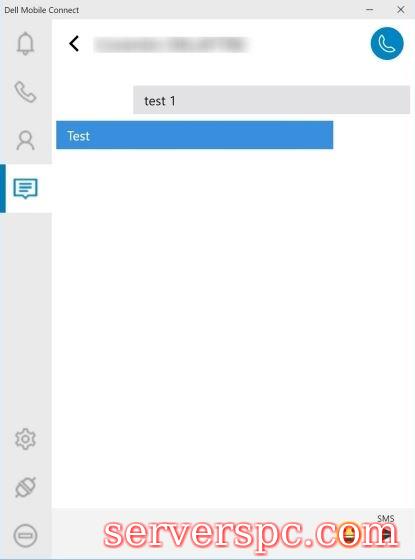Close the Dell Mobile Connect window
415x560 pixels.
pyautogui.click(x=401, y=10)
